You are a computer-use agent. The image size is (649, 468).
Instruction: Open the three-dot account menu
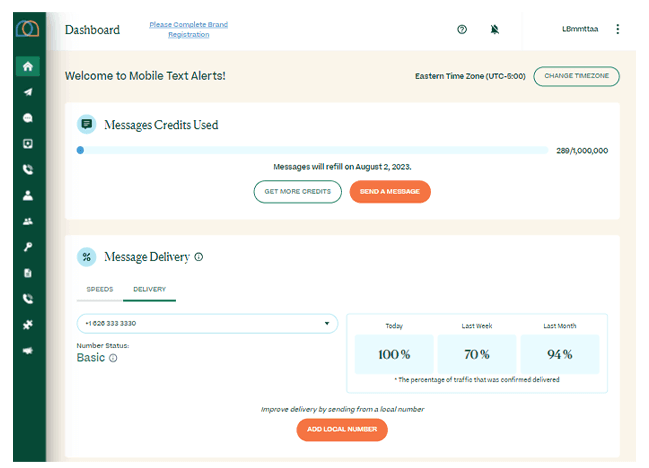tap(617, 30)
